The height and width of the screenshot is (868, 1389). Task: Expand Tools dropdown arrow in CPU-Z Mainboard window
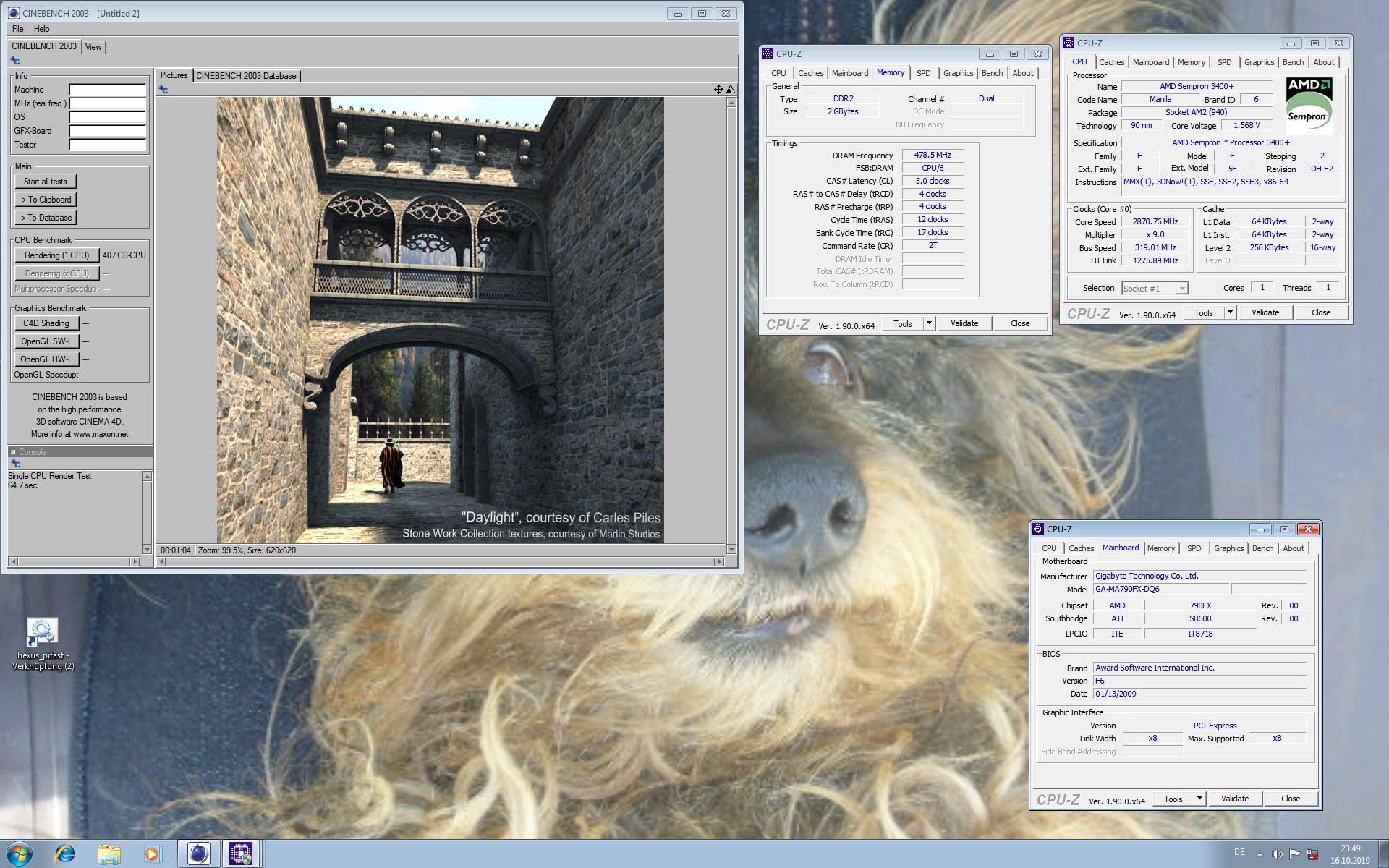pyautogui.click(x=1199, y=799)
